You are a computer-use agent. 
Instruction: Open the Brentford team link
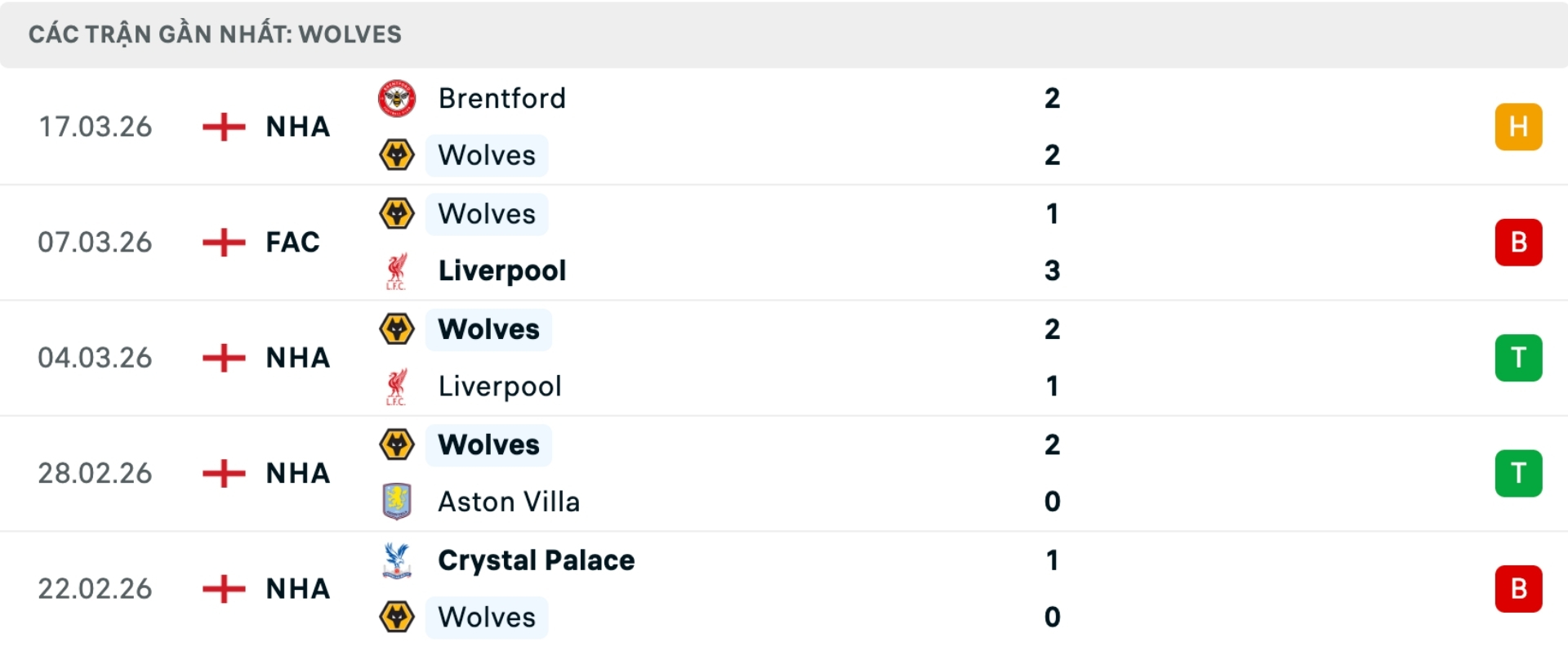(x=501, y=99)
